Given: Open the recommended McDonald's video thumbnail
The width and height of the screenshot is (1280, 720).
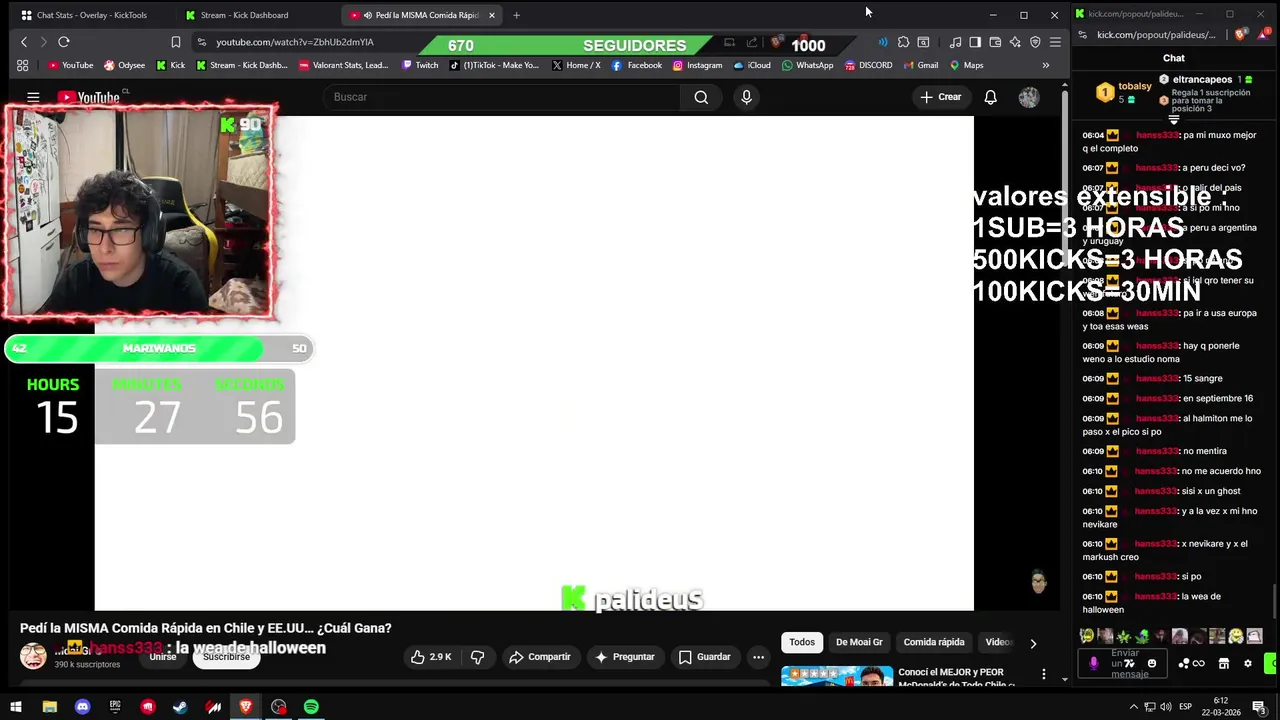Looking at the screenshot, I should click(x=837, y=676).
